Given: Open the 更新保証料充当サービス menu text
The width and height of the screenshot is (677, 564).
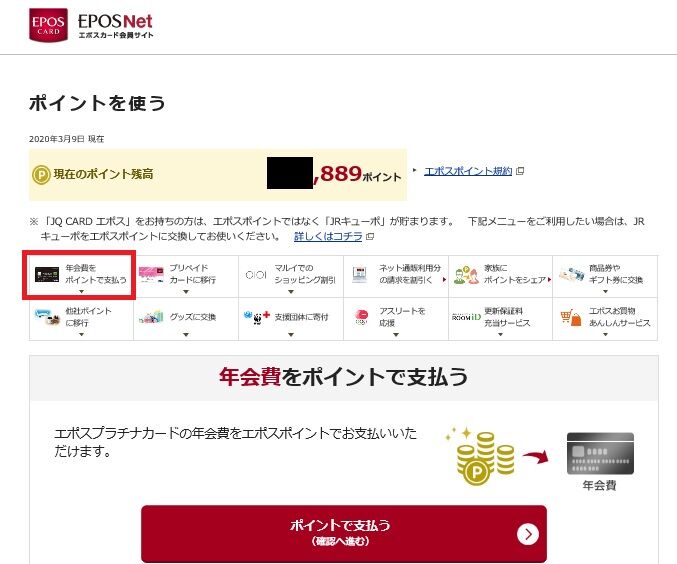Looking at the screenshot, I should (507, 317).
